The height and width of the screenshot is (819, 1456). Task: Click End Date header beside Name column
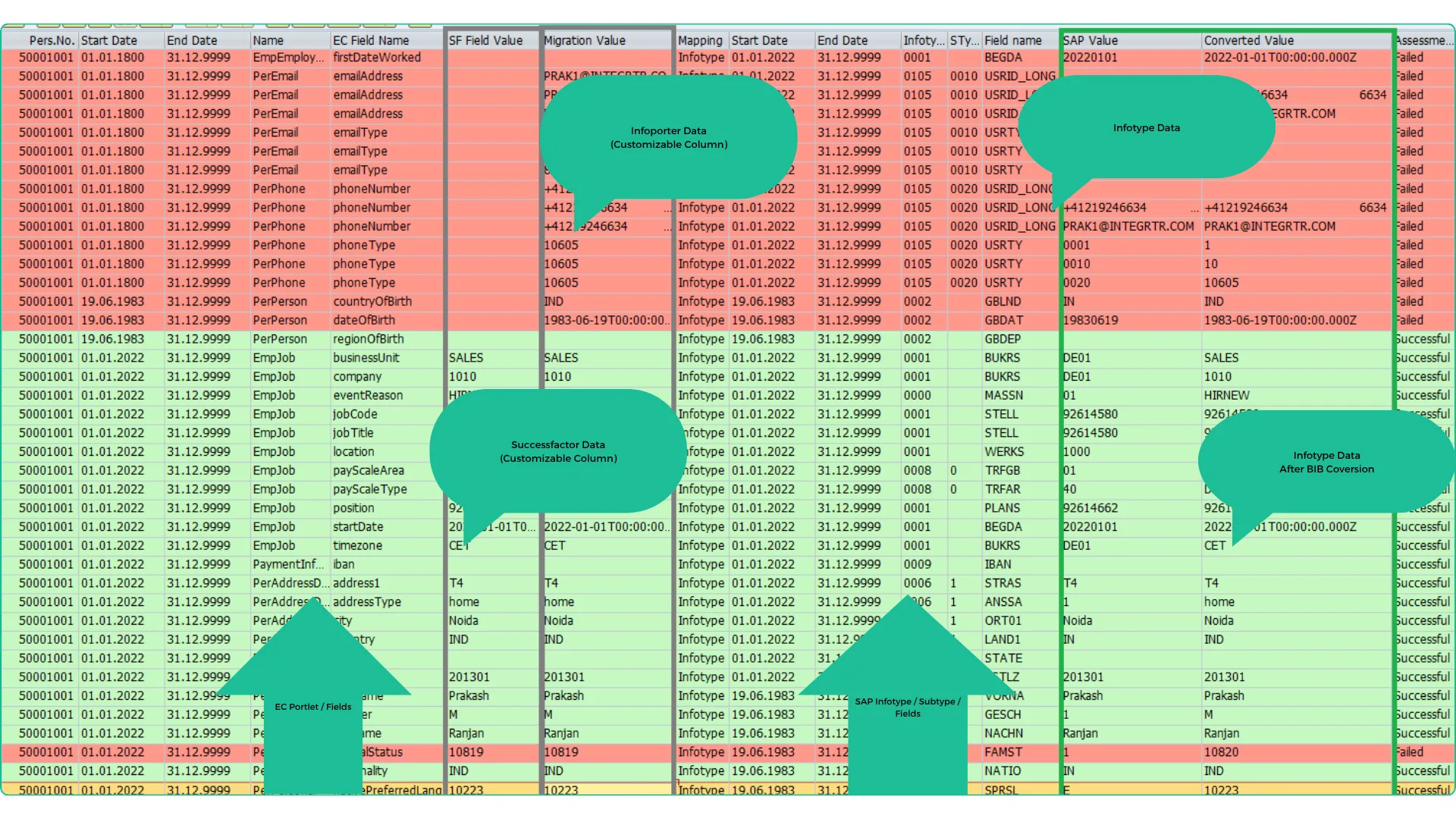pyautogui.click(x=208, y=40)
